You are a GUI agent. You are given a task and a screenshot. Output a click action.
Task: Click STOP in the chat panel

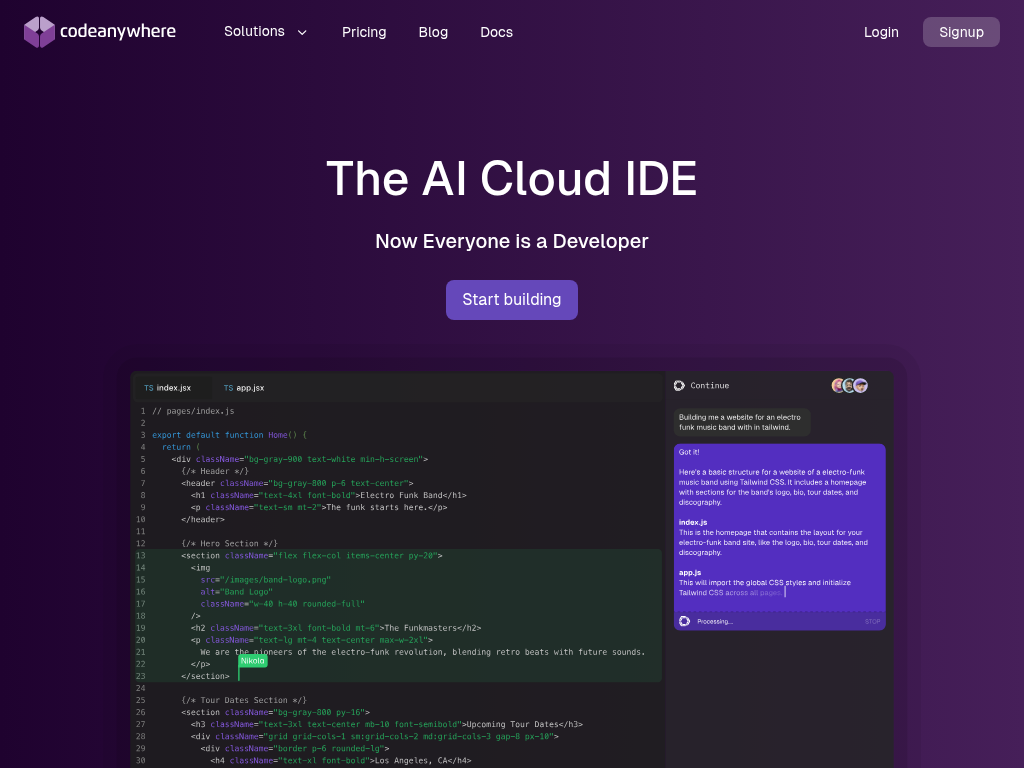click(872, 622)
